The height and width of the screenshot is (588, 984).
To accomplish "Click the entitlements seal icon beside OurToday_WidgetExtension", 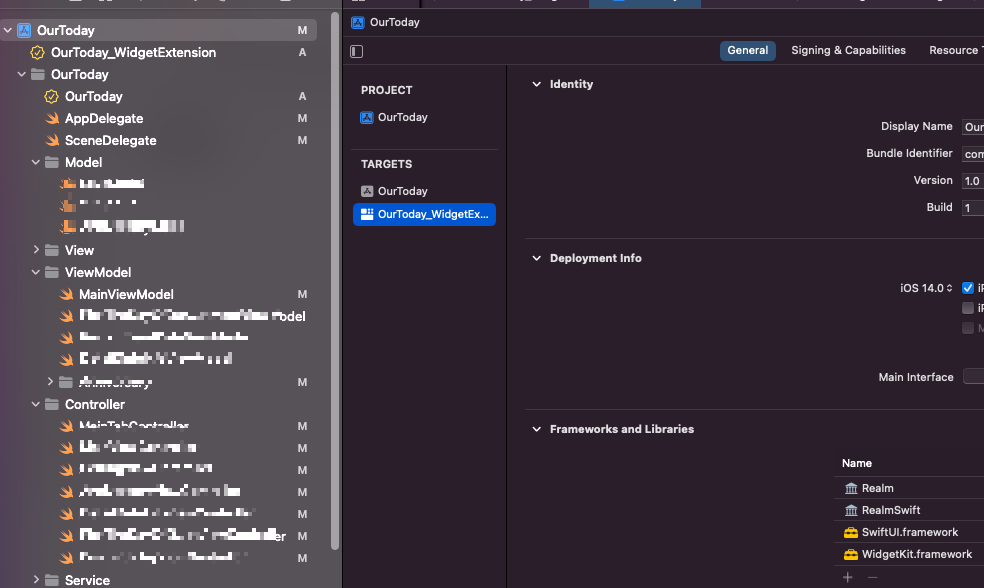I will point(38,53).
